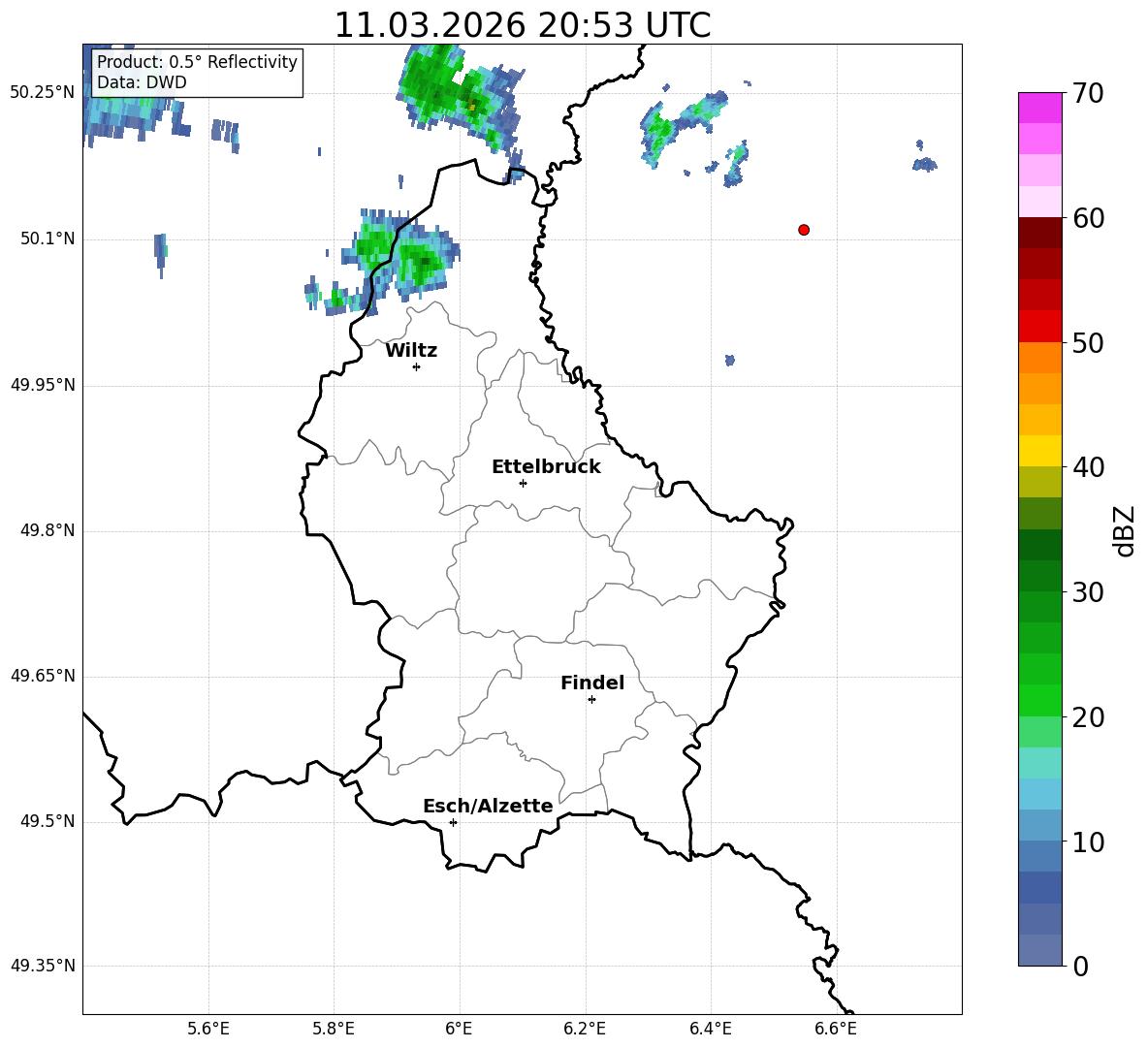Click the bright red colorbar segment above 50
The width and height of the screenshot is (1148, 1048).
click(x=1040, y=327)
